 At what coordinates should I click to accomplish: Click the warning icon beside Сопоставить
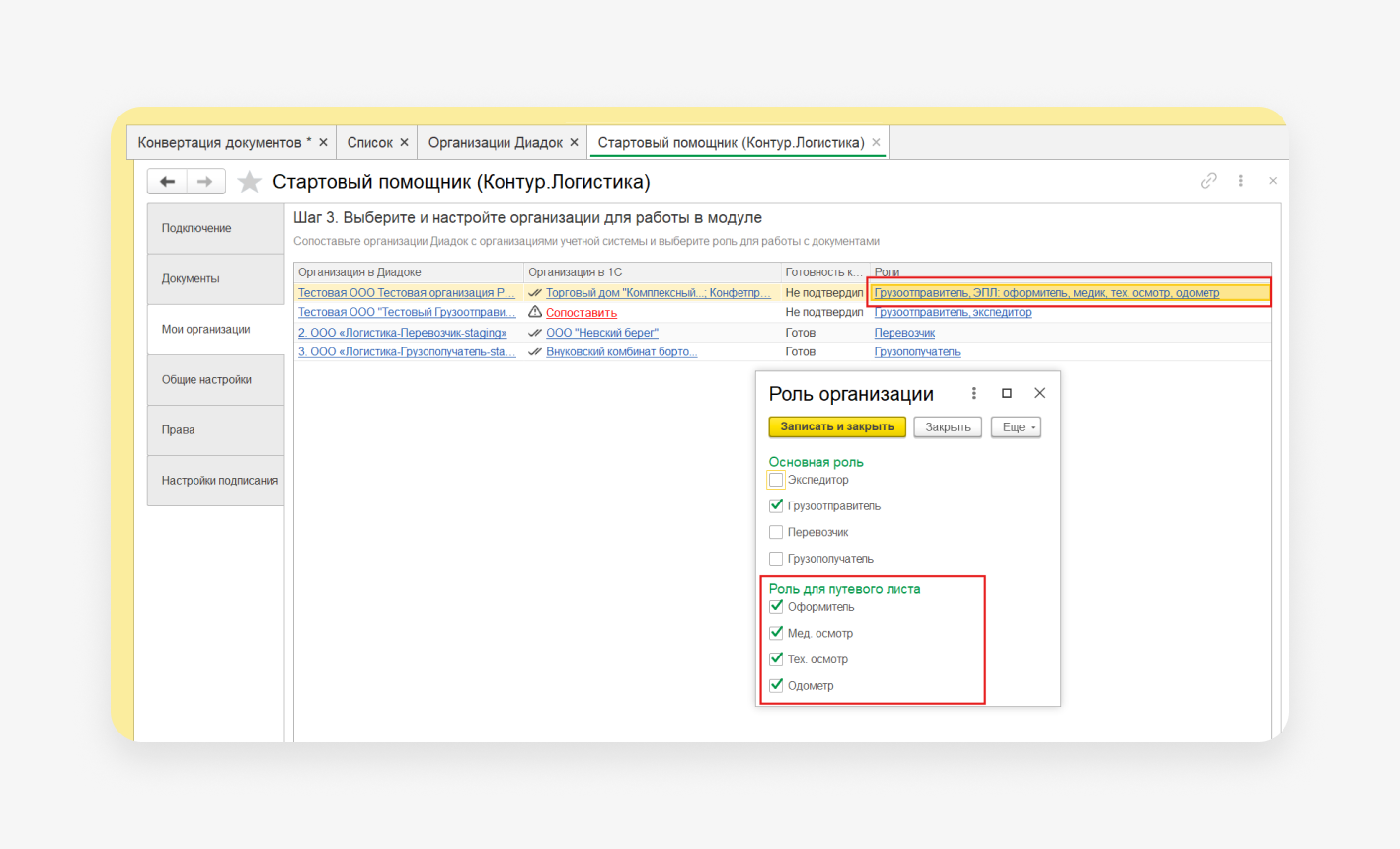(535, 312)
